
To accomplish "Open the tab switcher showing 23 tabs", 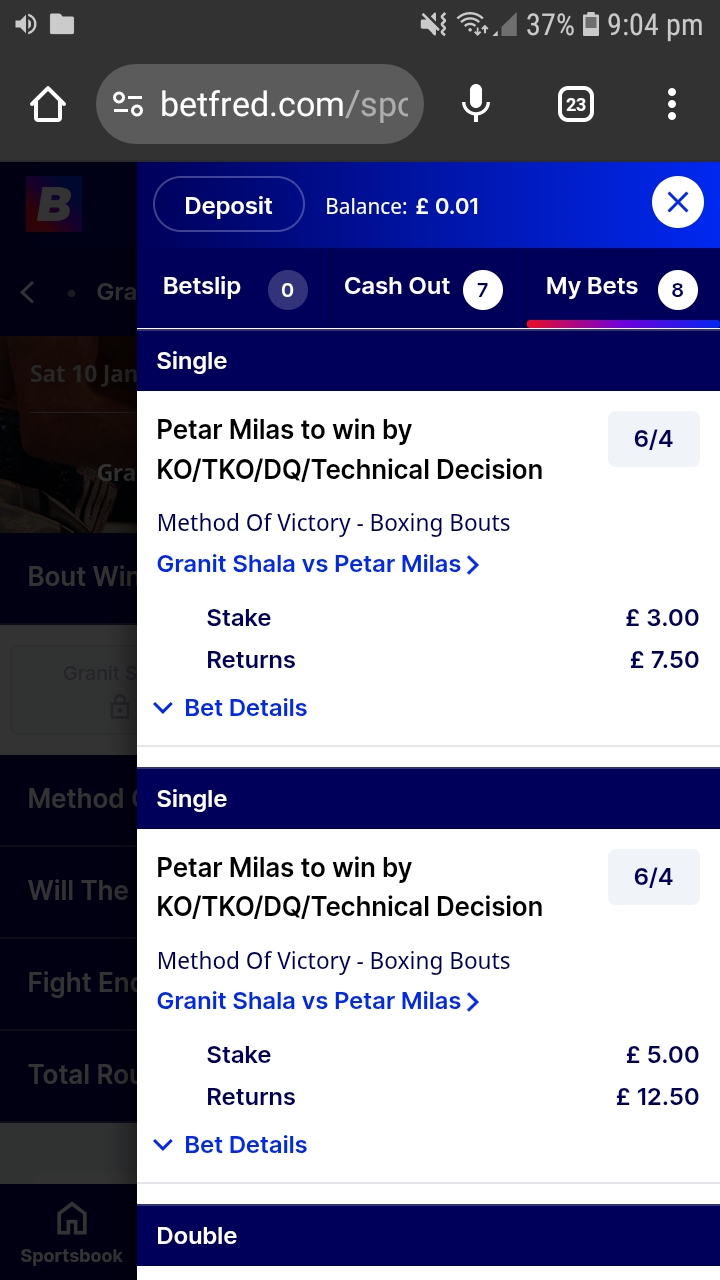I will click(x=575, y=104).
